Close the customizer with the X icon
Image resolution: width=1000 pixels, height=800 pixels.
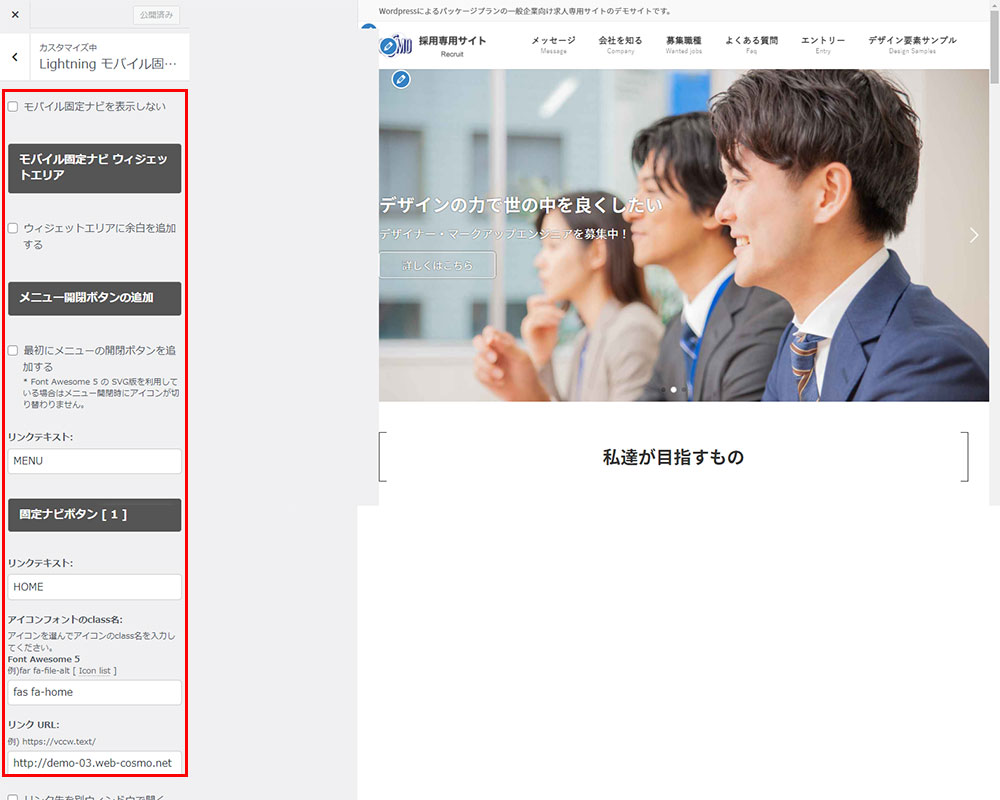15,15
